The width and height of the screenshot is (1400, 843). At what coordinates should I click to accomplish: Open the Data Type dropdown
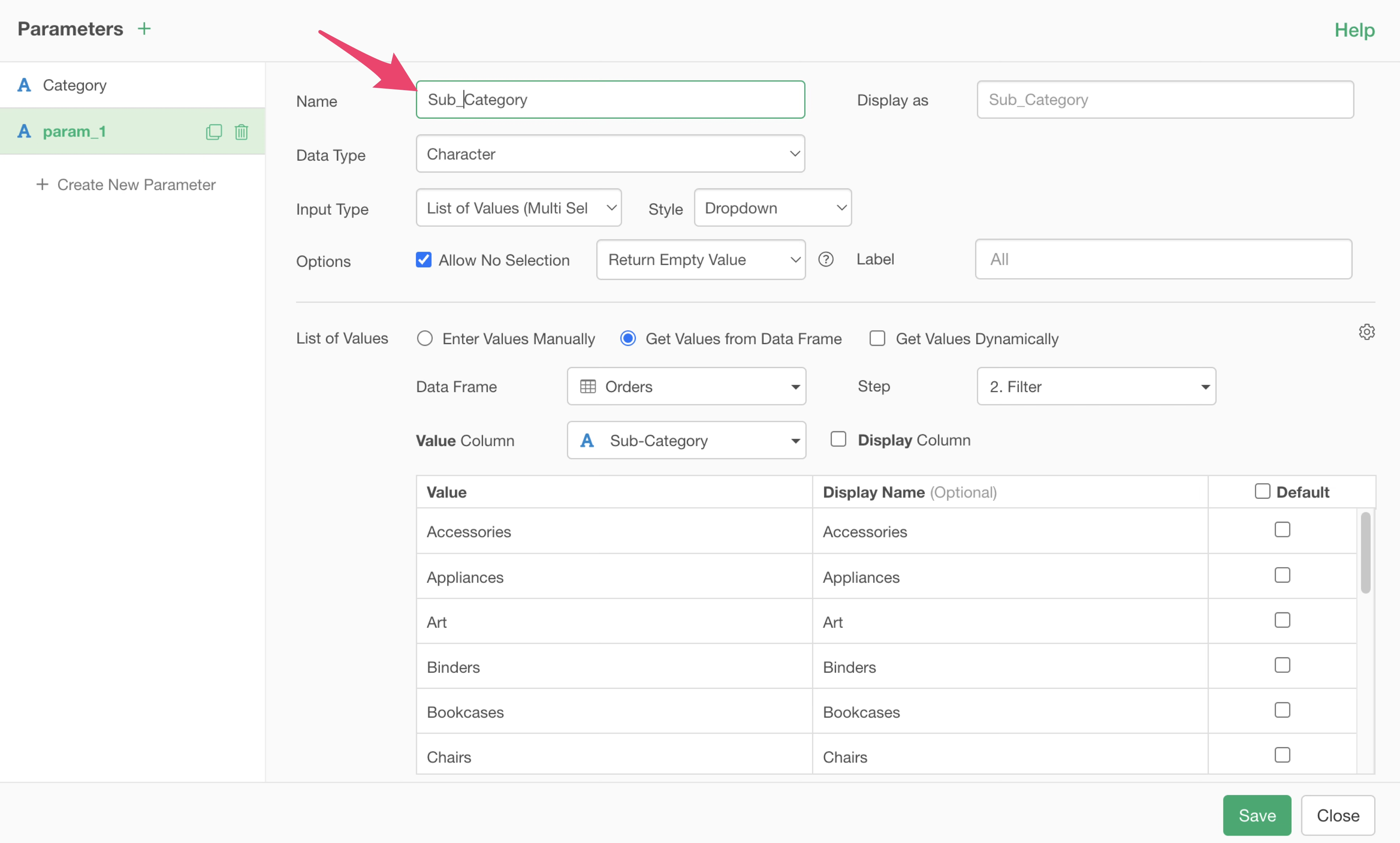click(x=611, y=153)
